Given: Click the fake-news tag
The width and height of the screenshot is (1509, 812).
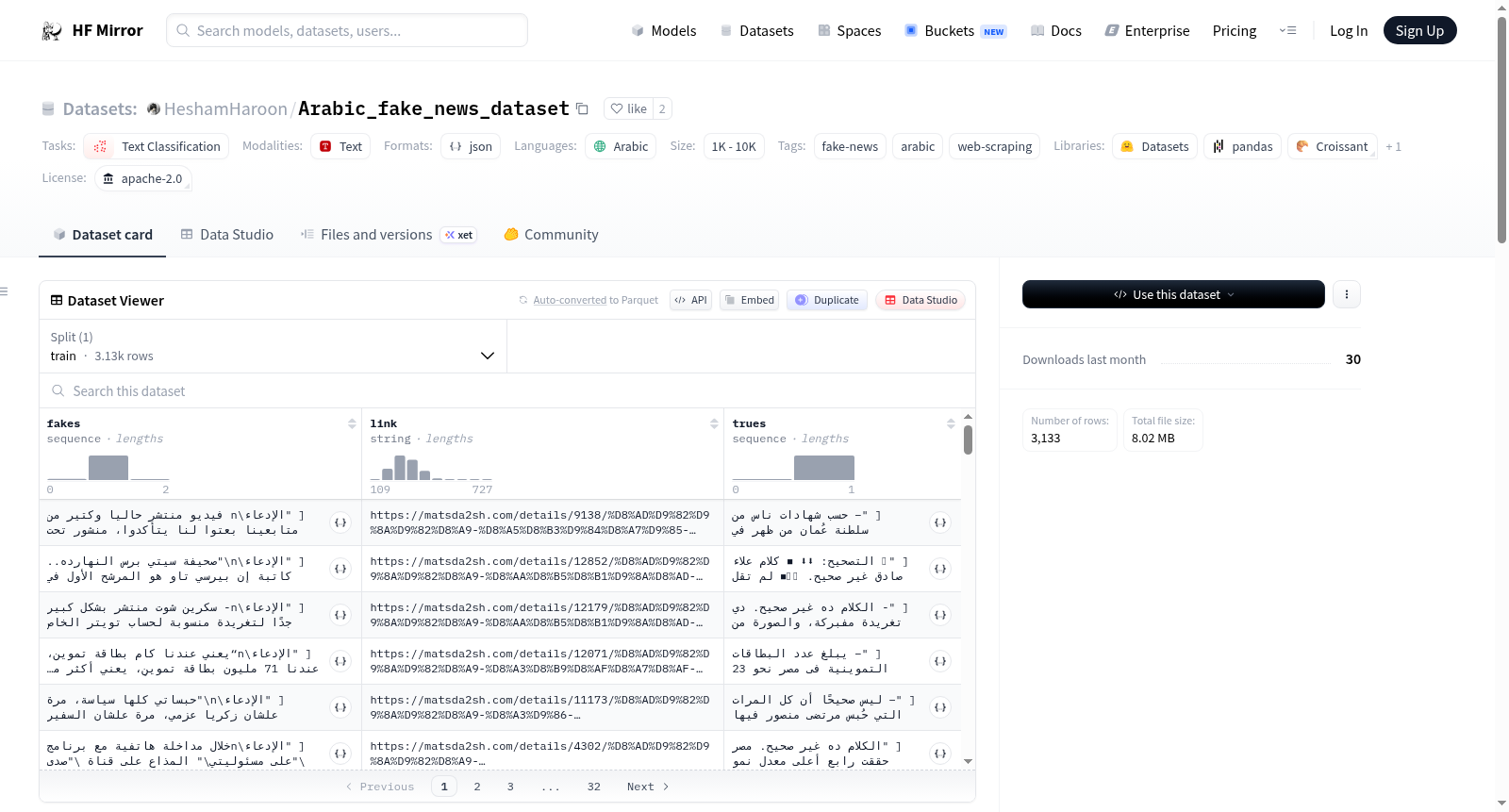Looking at the screenshot, I should 850,146.
